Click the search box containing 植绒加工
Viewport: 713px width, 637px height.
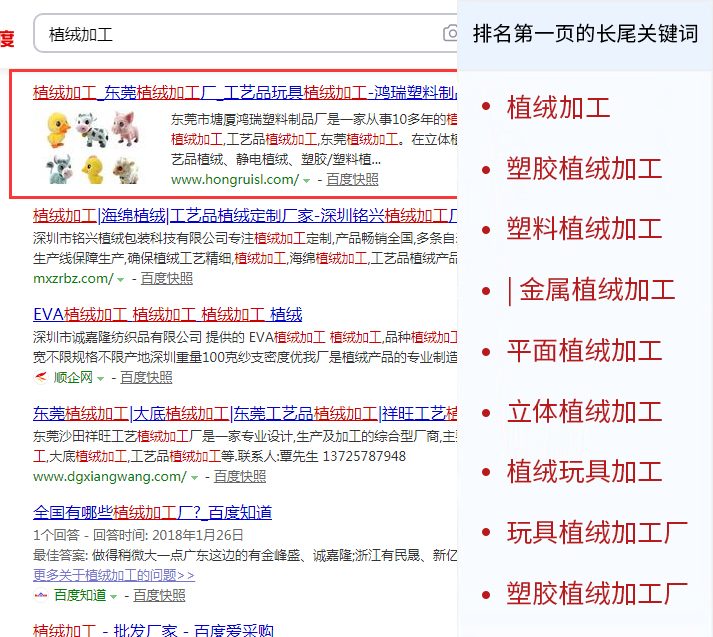click(246, 34)
